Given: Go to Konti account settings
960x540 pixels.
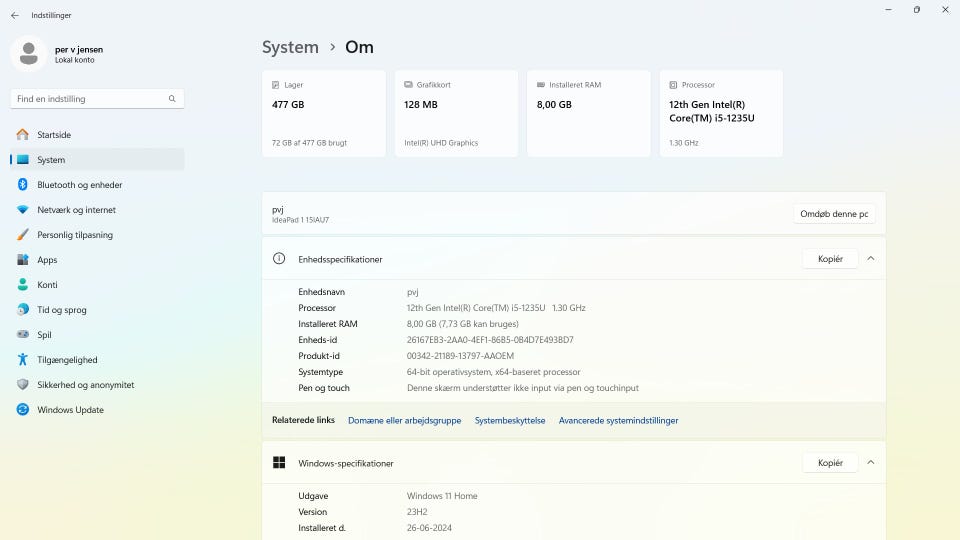Looking at the screenshot, I should click(x=47, y=285).
